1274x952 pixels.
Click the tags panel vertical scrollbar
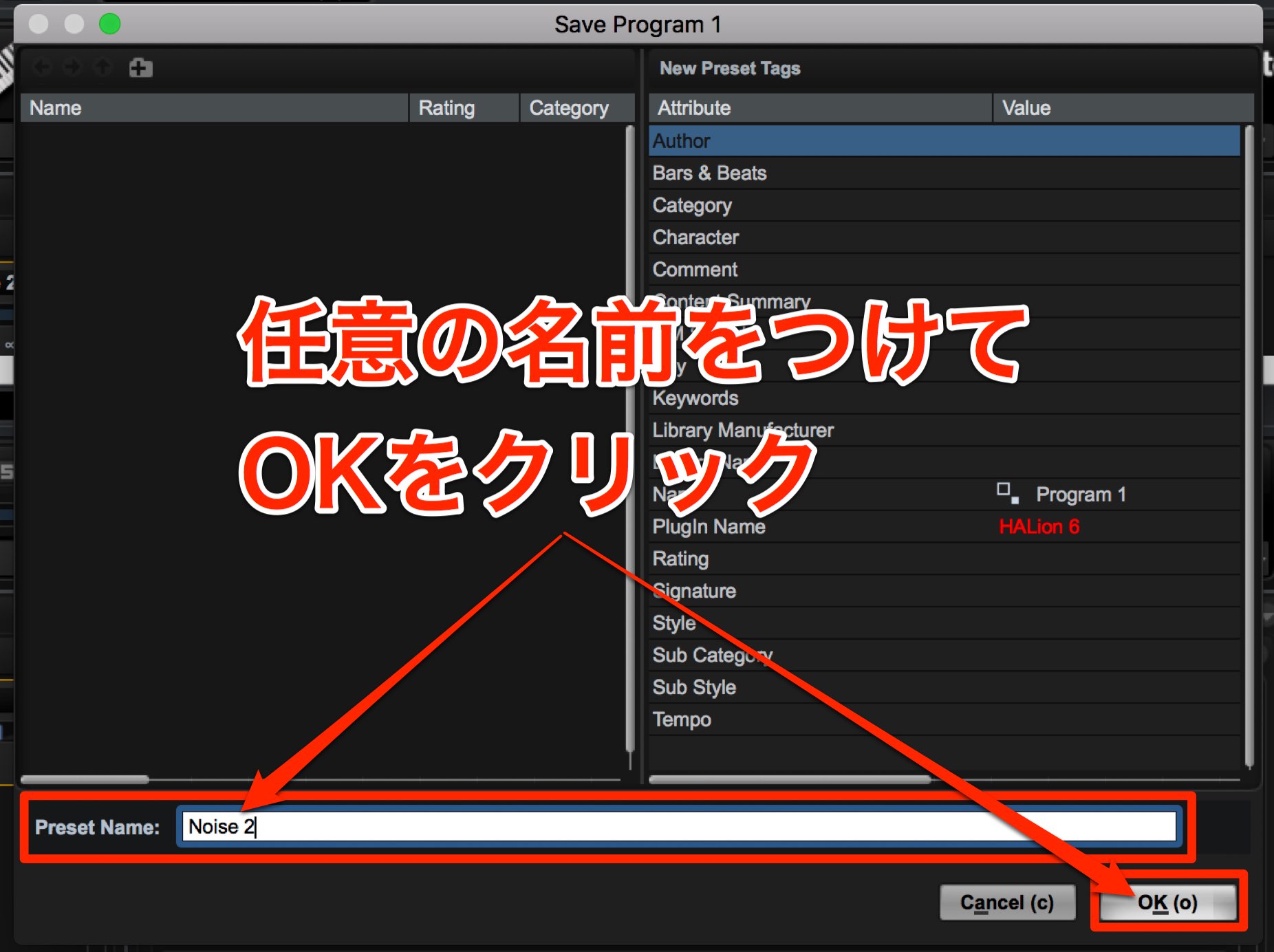pyautogui.click(x=1249, y=447)
